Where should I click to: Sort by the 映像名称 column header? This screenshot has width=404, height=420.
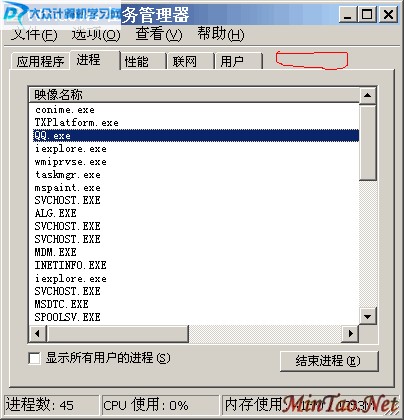(194, 95)
